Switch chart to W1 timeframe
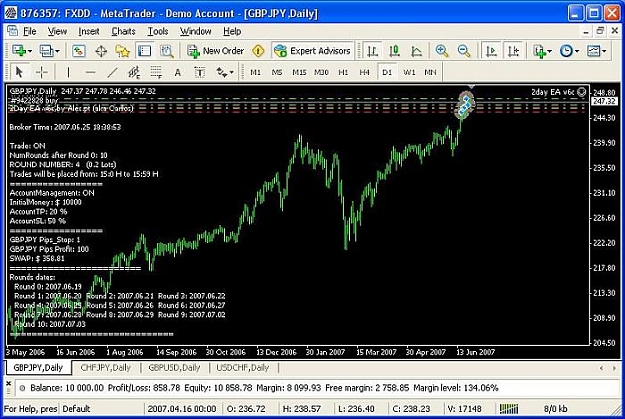The image size is (625, 419). click(409, 73)
